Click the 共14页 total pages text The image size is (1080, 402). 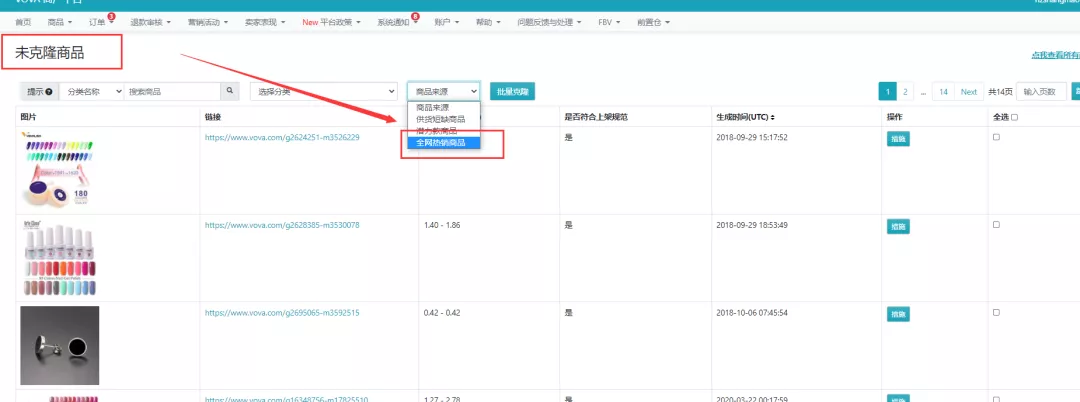point(1000,92)
